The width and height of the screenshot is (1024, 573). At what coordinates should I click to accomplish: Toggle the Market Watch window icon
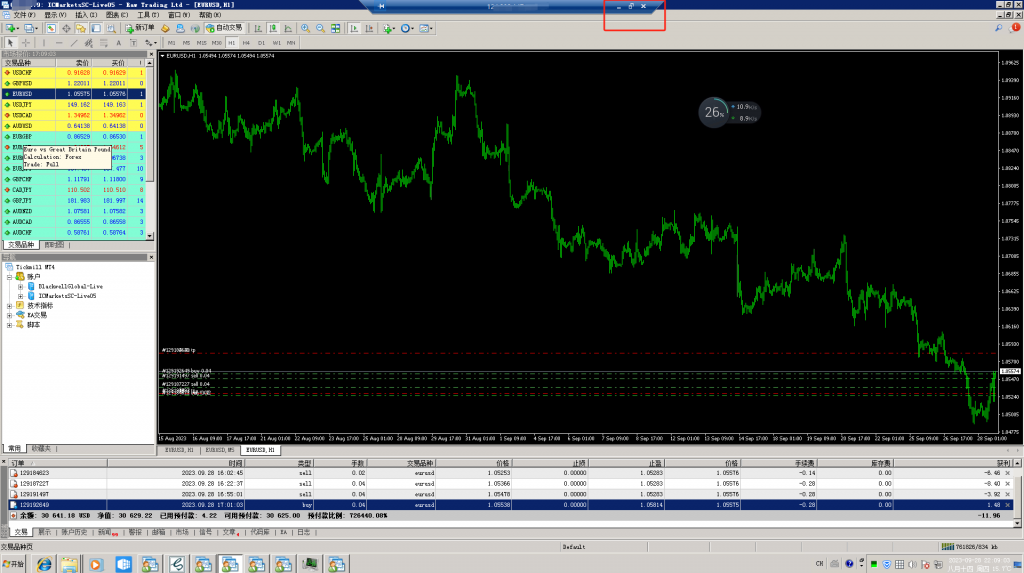(x=51, y=28)
